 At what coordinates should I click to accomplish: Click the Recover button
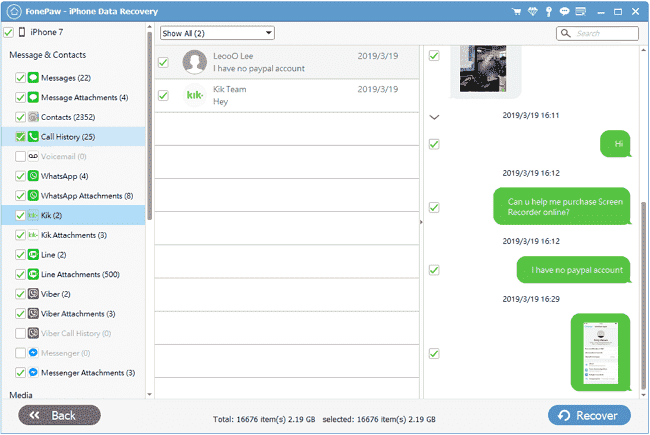589,415
